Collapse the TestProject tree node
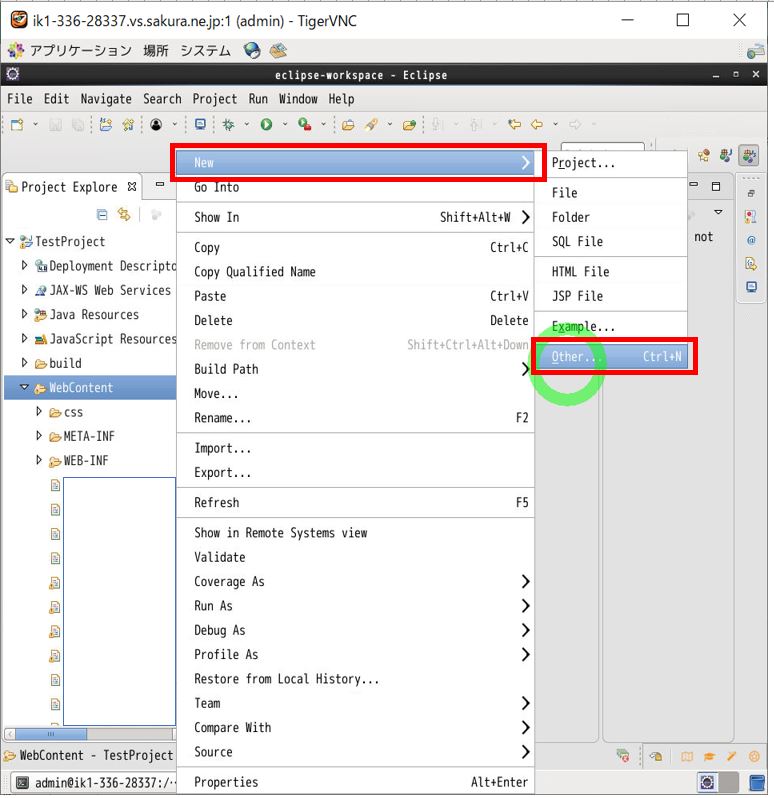This screenshot has width=774, height=798. point(10,241)
